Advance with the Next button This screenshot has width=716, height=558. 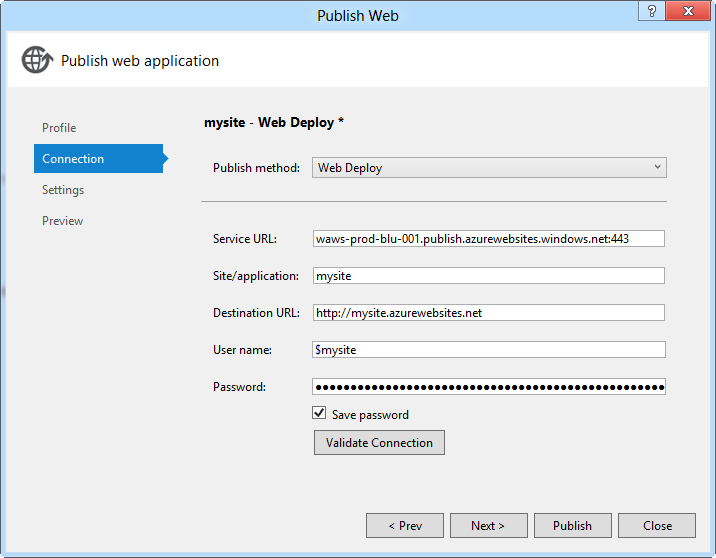[x=489, y=526]
